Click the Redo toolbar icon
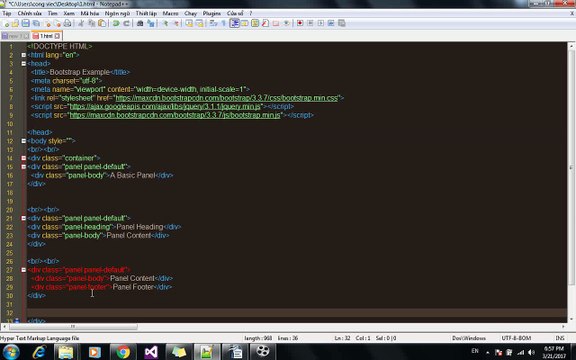576x360 pixels. coord(126,24)
